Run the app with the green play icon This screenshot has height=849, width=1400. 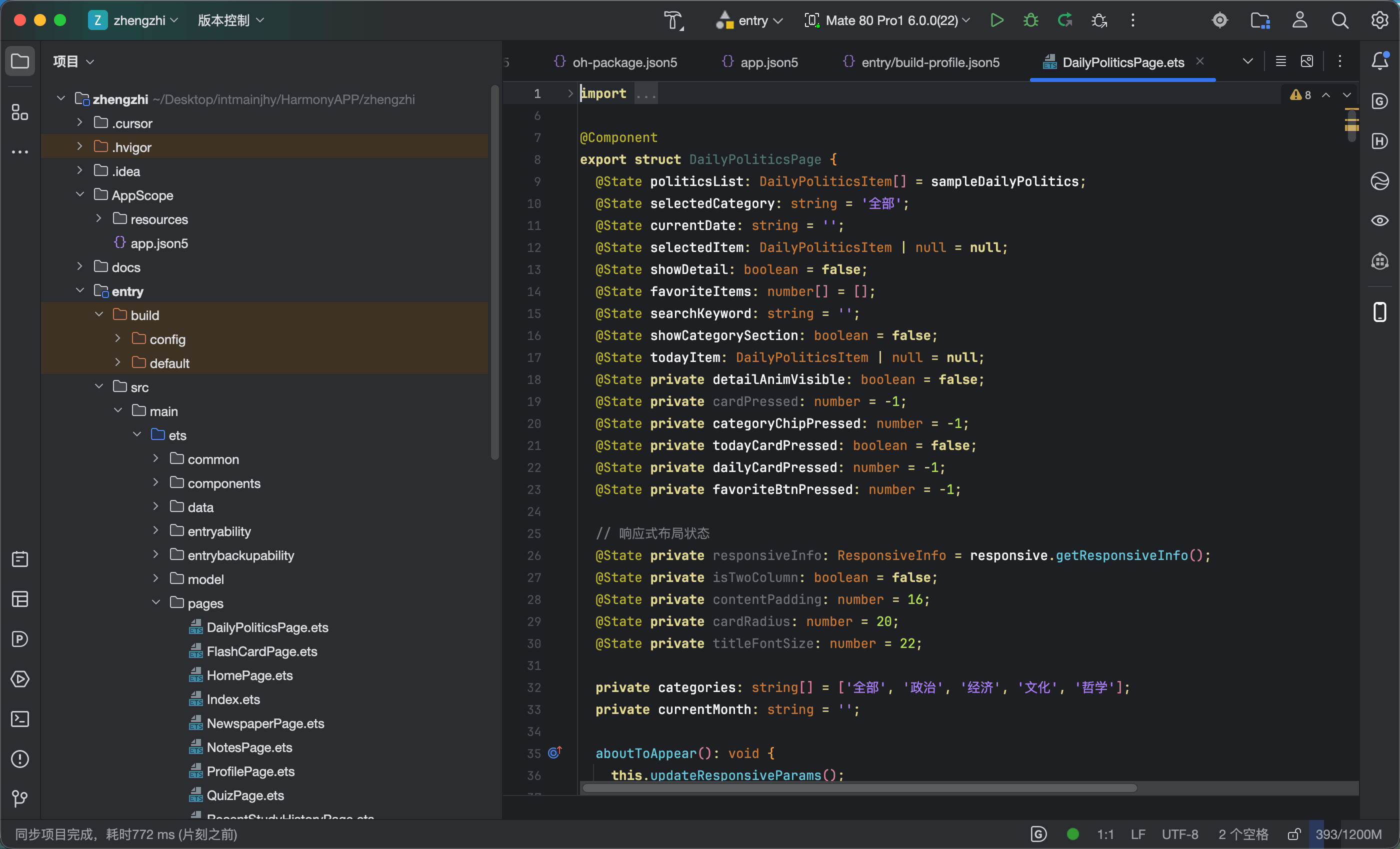click(996, 20)
